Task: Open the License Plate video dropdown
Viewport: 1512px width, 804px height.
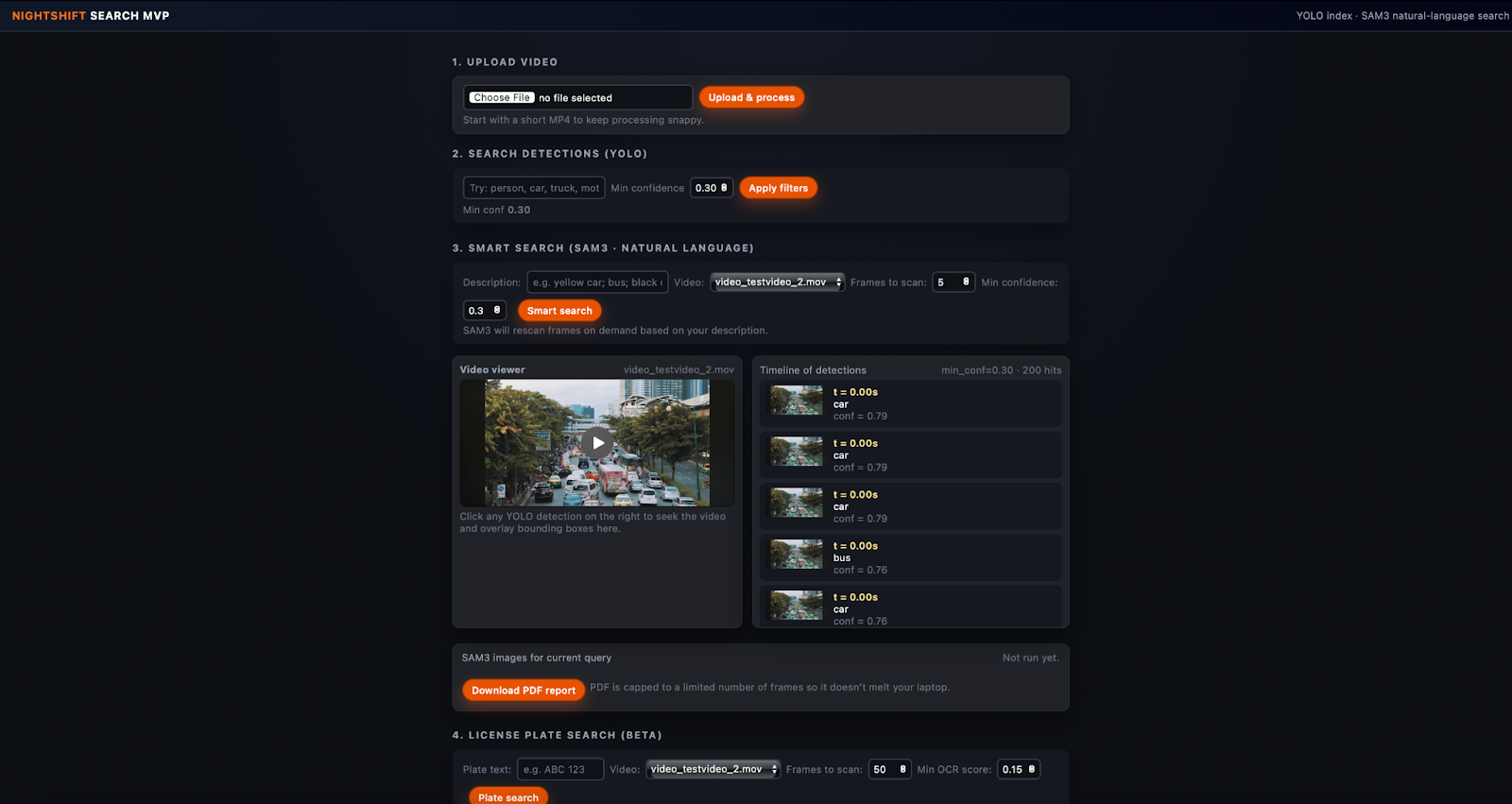Action: (x=713, y=769)
